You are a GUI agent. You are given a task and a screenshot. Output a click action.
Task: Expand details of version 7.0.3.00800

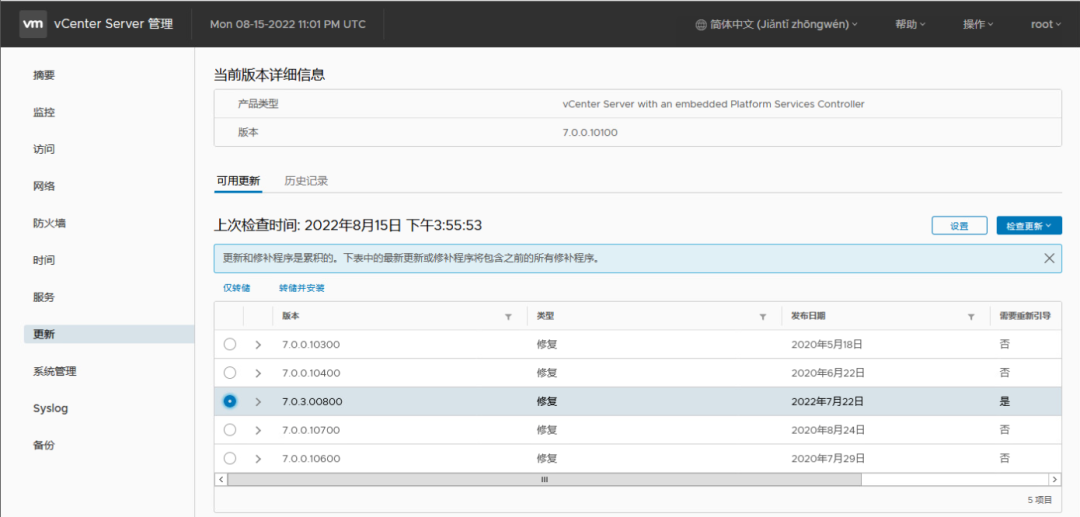coord(258,402)
